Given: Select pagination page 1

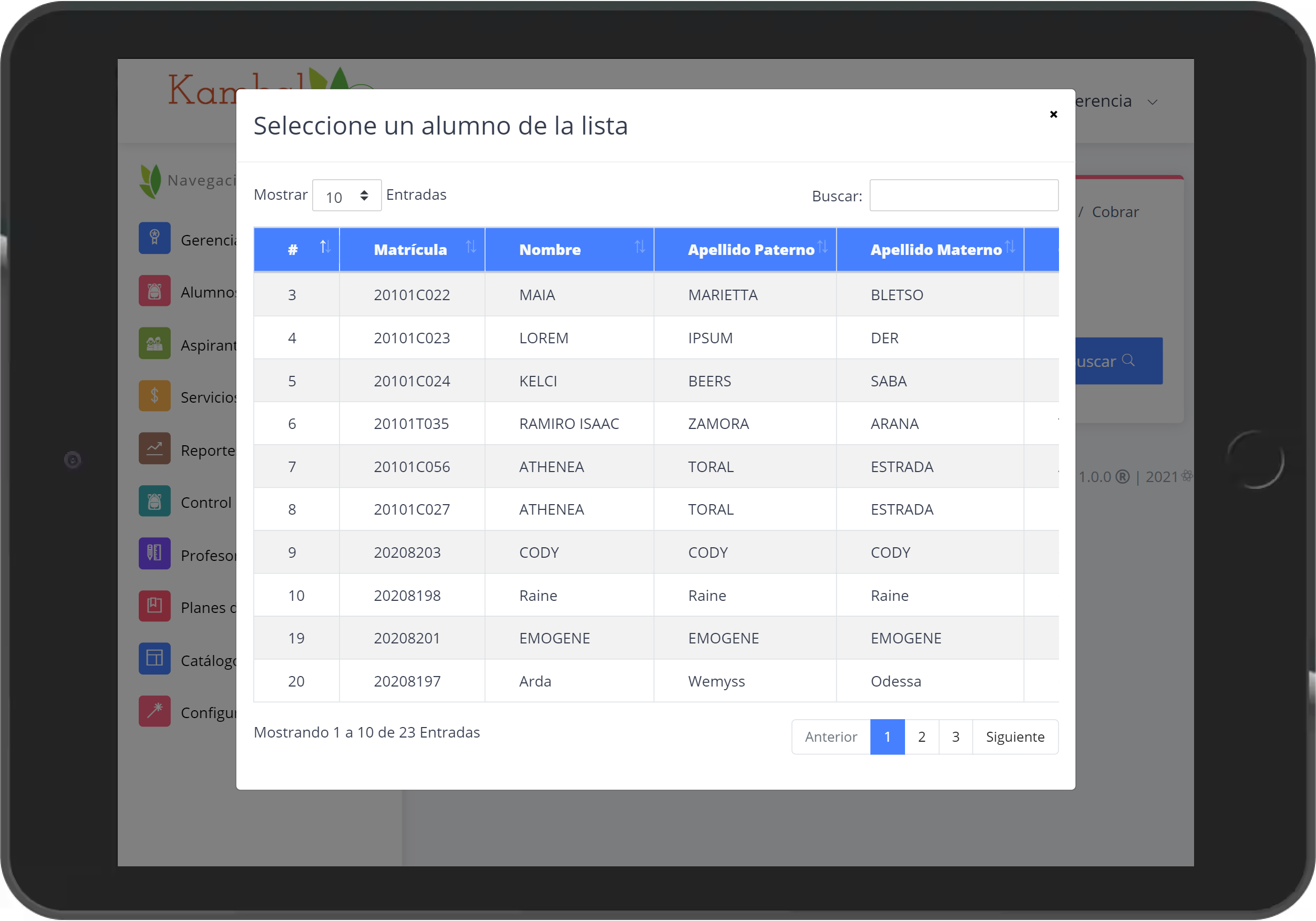Looking at the screenshot, I should (x=887, y=737).
